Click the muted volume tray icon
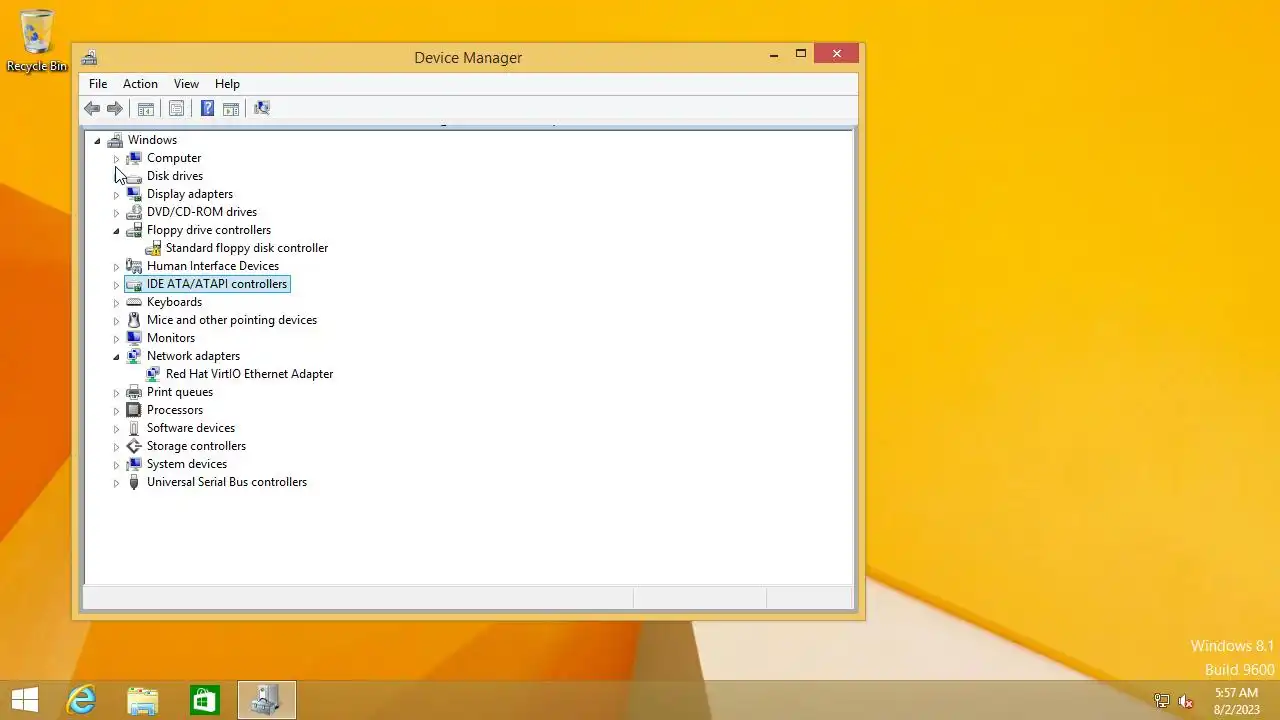 click(1186, 701)
